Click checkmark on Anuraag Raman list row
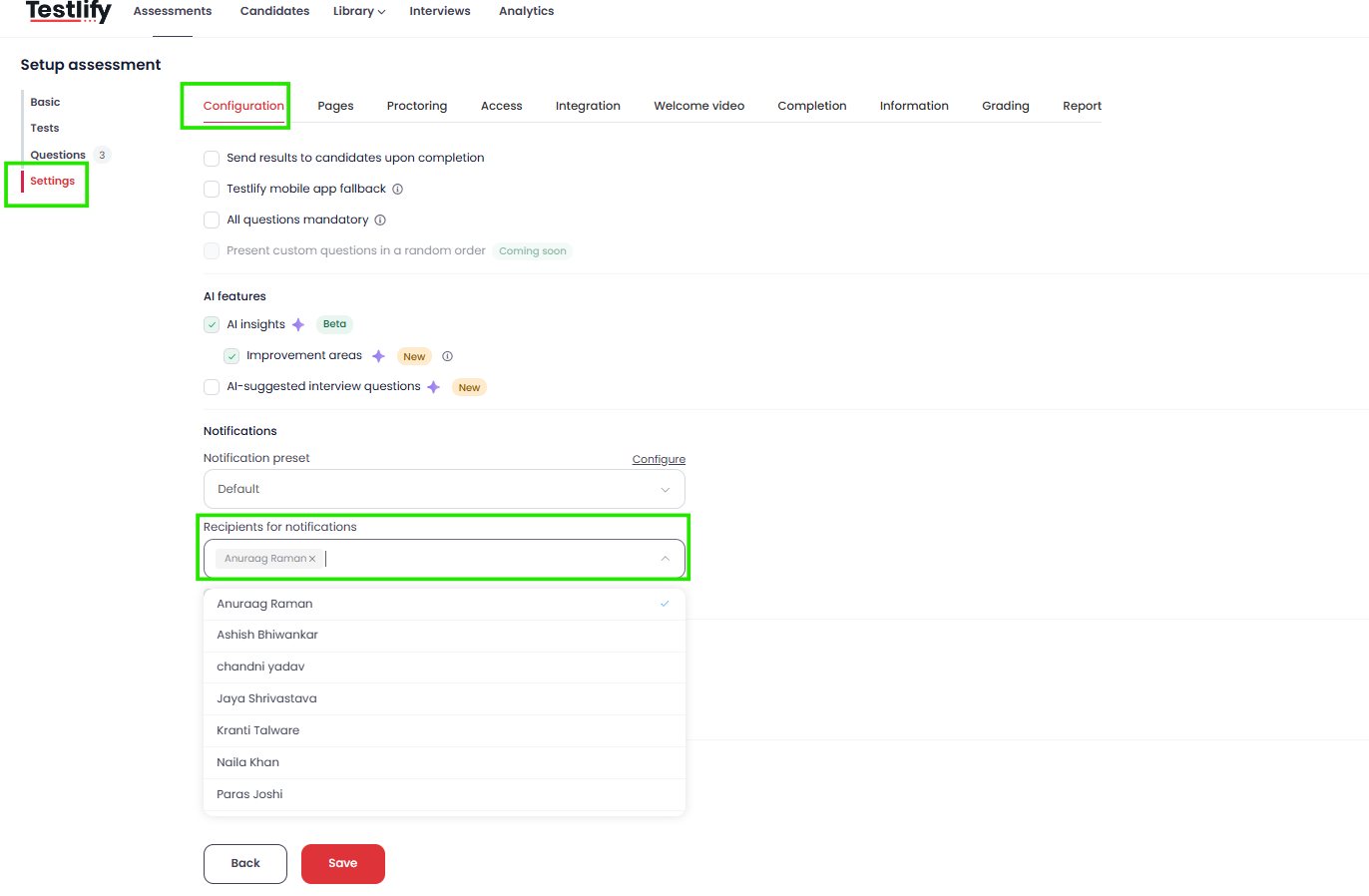1369x896 pixels. 665,604
